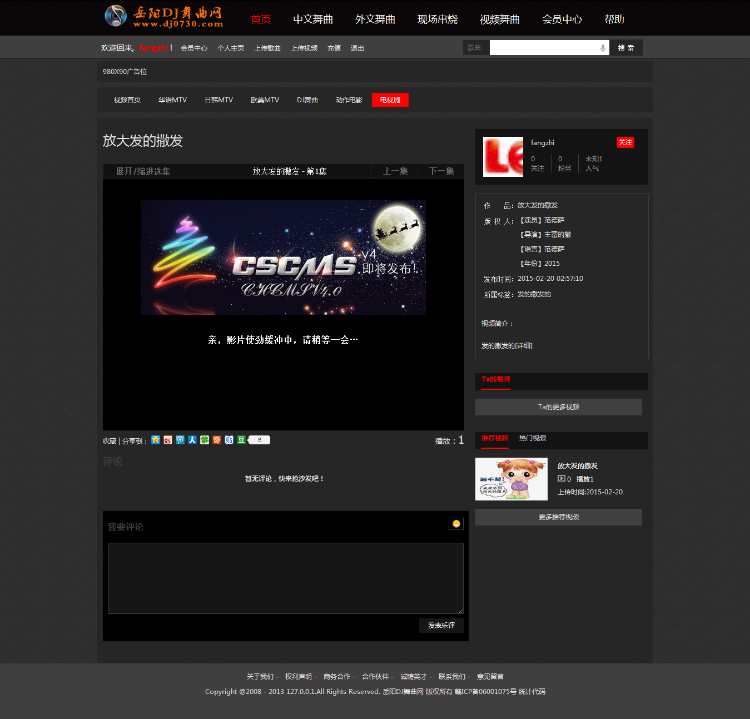Screen dimensions: 750x719
Task: Select the Ta的视频 tab
Action: [496, 380]
